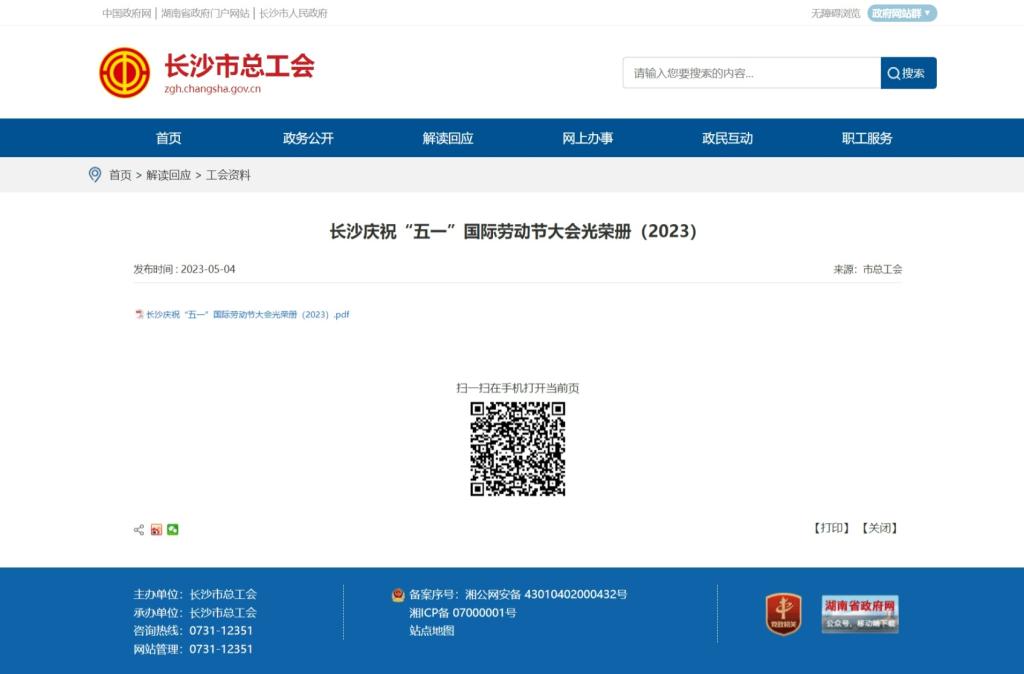Focus the search input field

click(750, 73)
